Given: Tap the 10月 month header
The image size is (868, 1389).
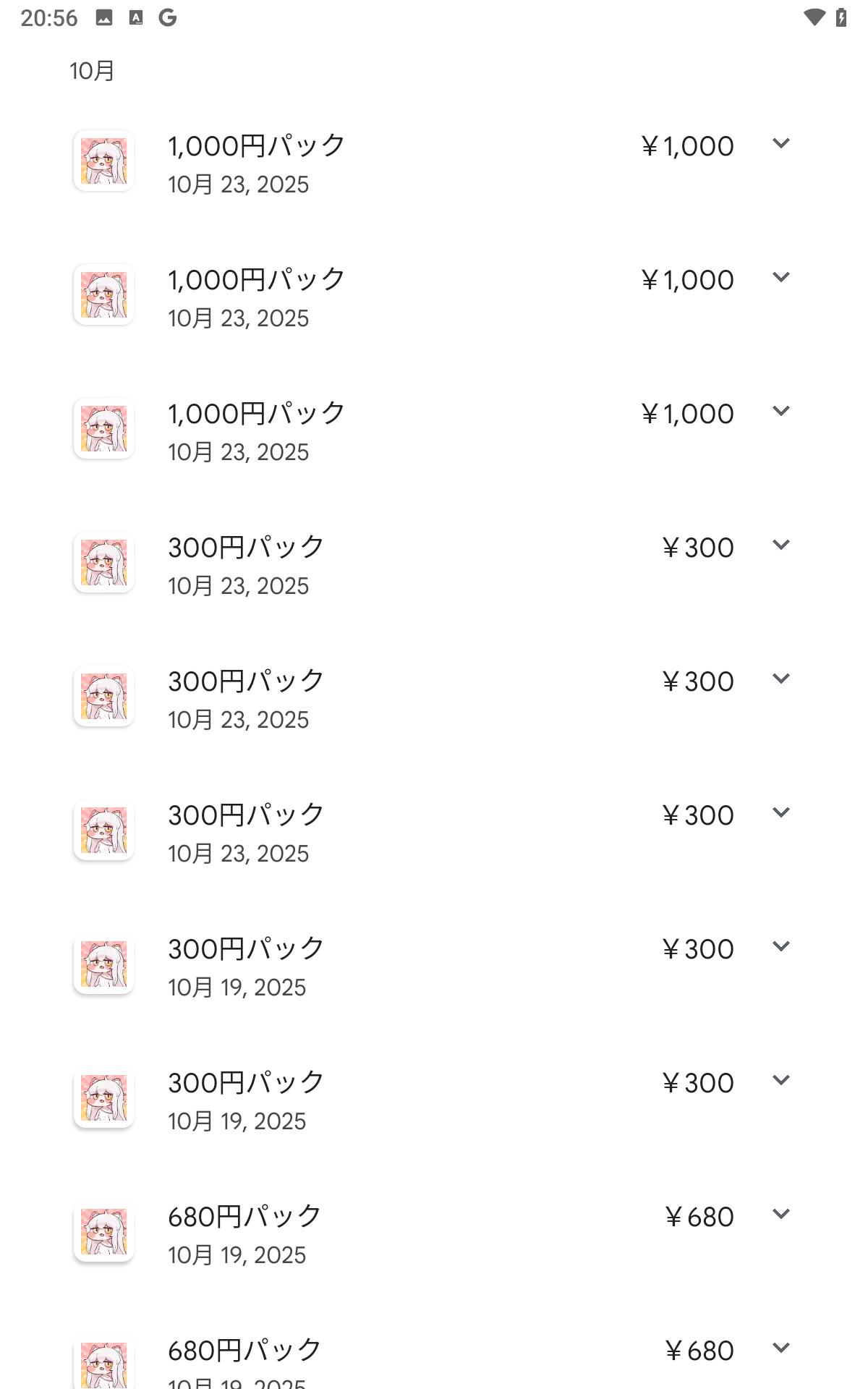Looking at the screenshot, I should [x=92, y=71].
